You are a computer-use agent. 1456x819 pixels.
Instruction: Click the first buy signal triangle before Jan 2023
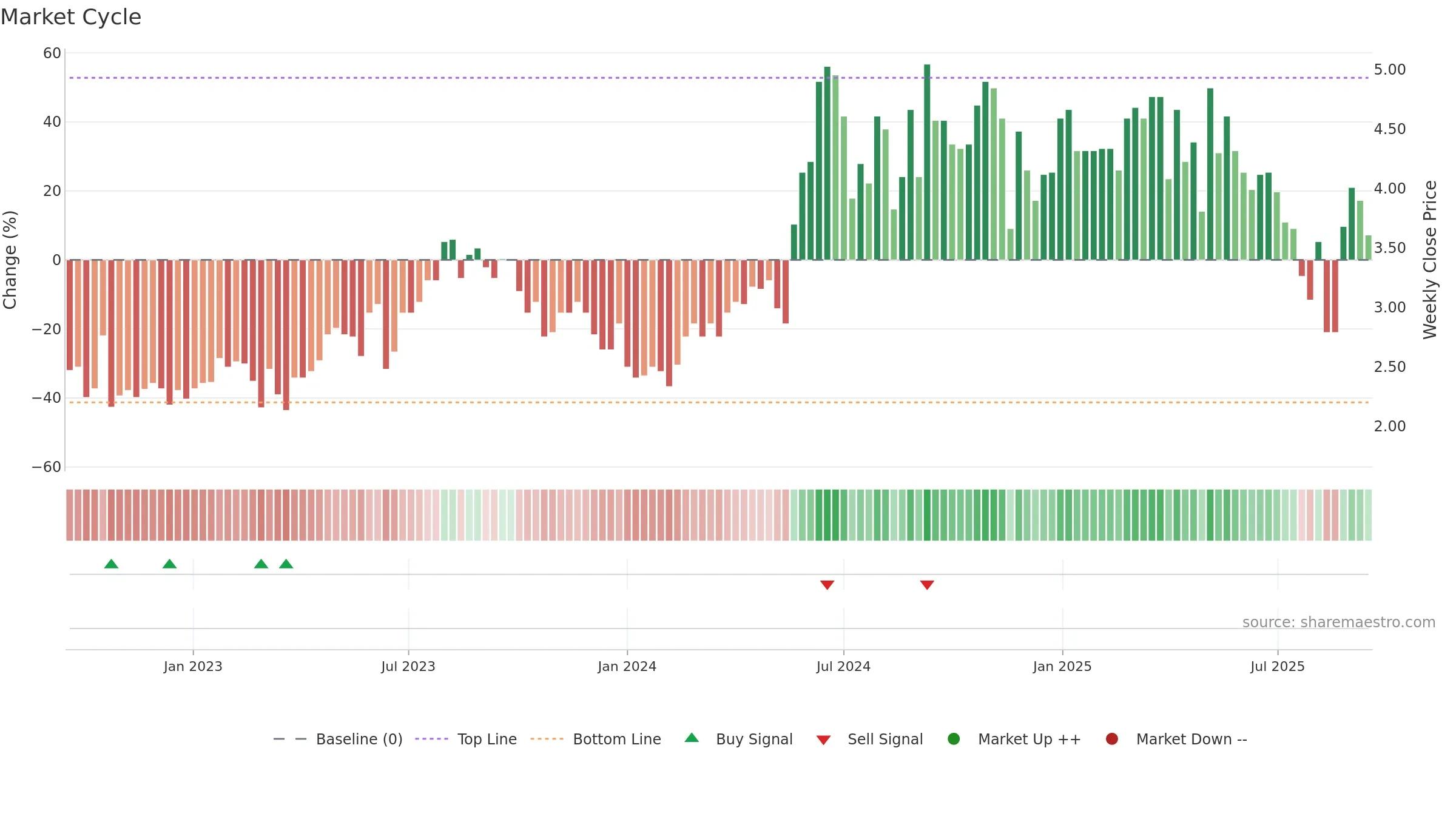(x=111, y=564)
